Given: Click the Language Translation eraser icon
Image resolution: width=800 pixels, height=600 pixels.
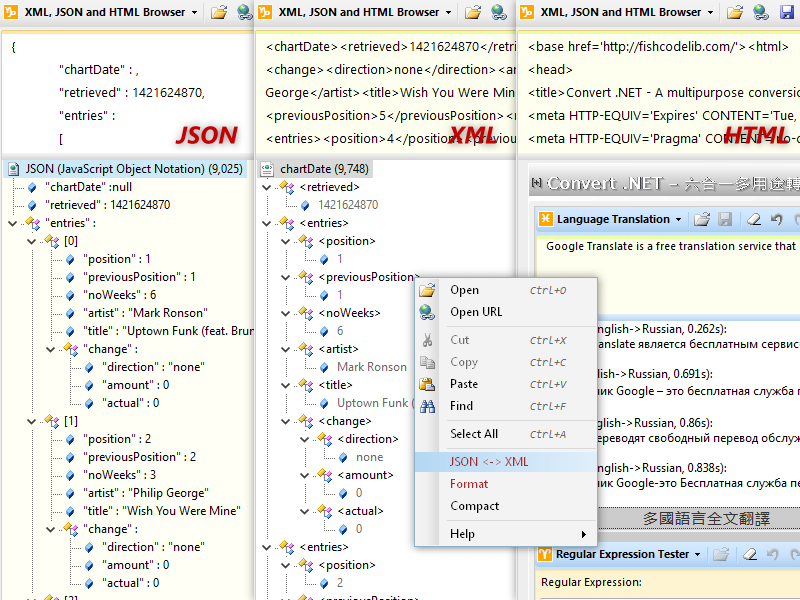Looking at the screenshot, I should tap(754, 219).
